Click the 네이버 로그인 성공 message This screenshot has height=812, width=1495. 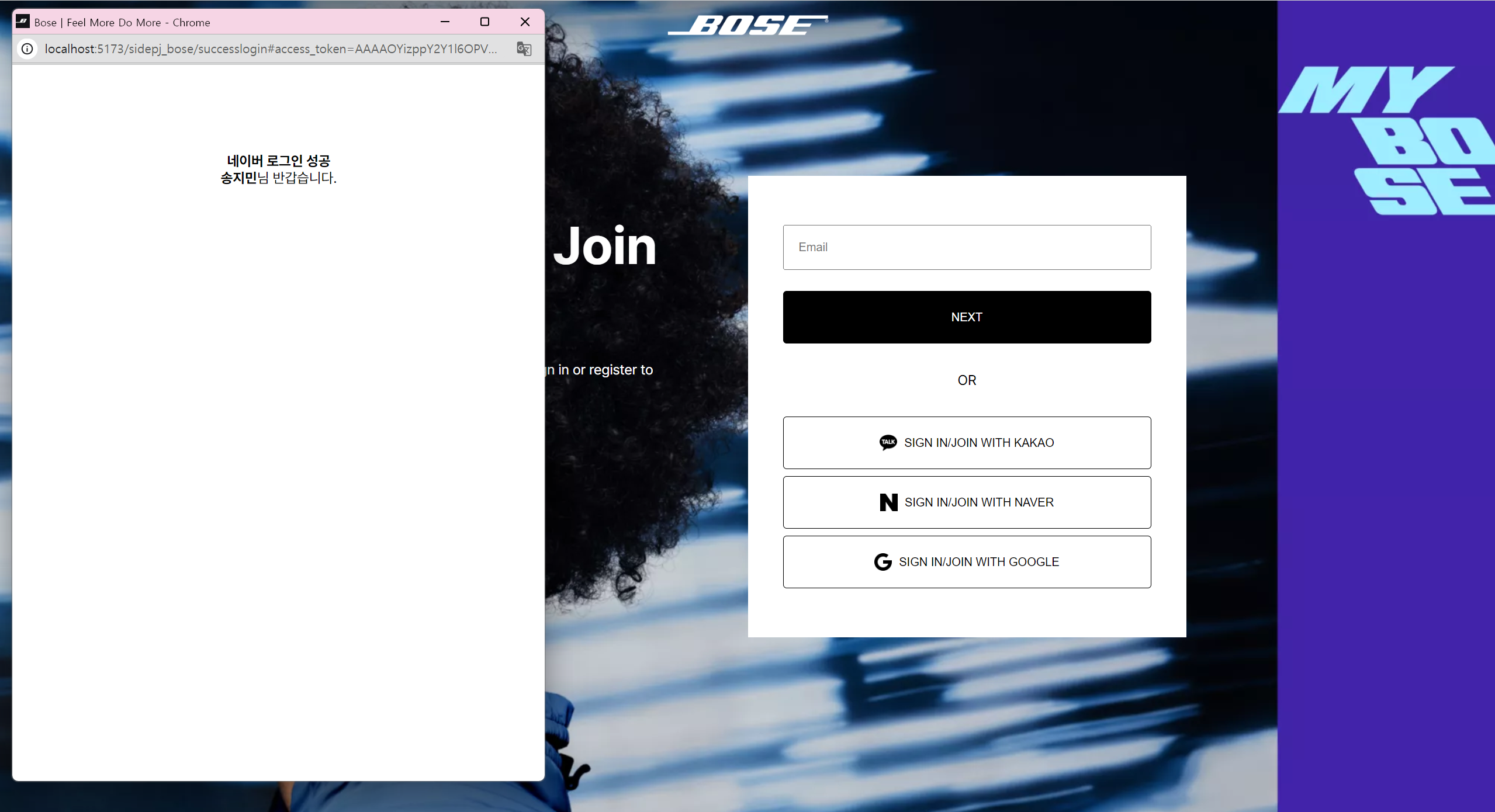[278, 161]
